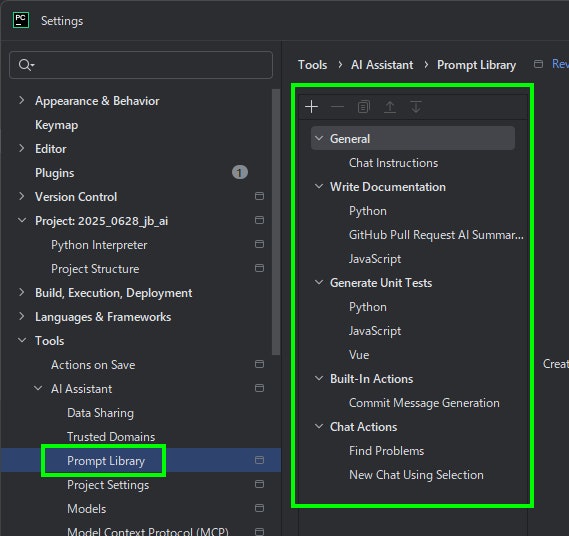Expand the Editor settings section
Image resolution: width=569 pixels, height=536 pixels.
click(22, 148)
